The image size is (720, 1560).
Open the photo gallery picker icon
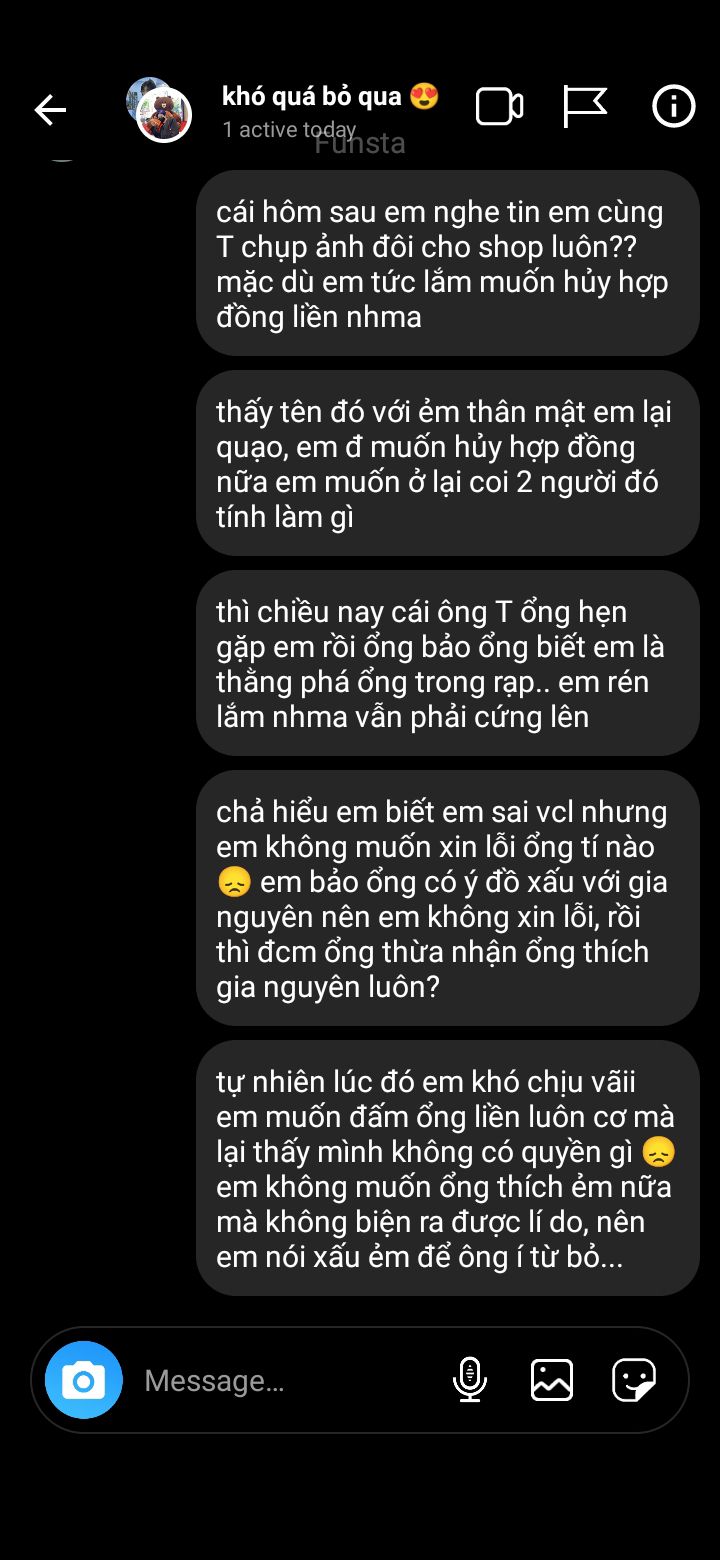[552, 1380]
